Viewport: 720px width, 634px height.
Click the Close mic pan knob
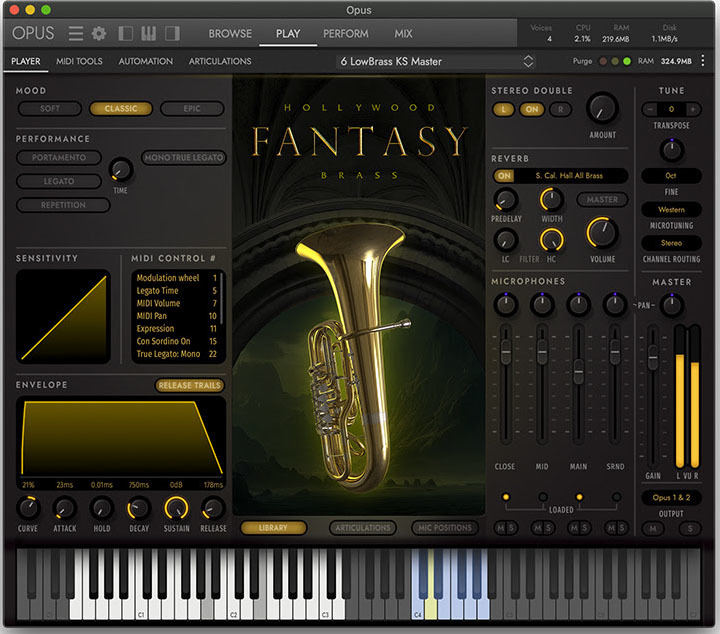(506, 304)
